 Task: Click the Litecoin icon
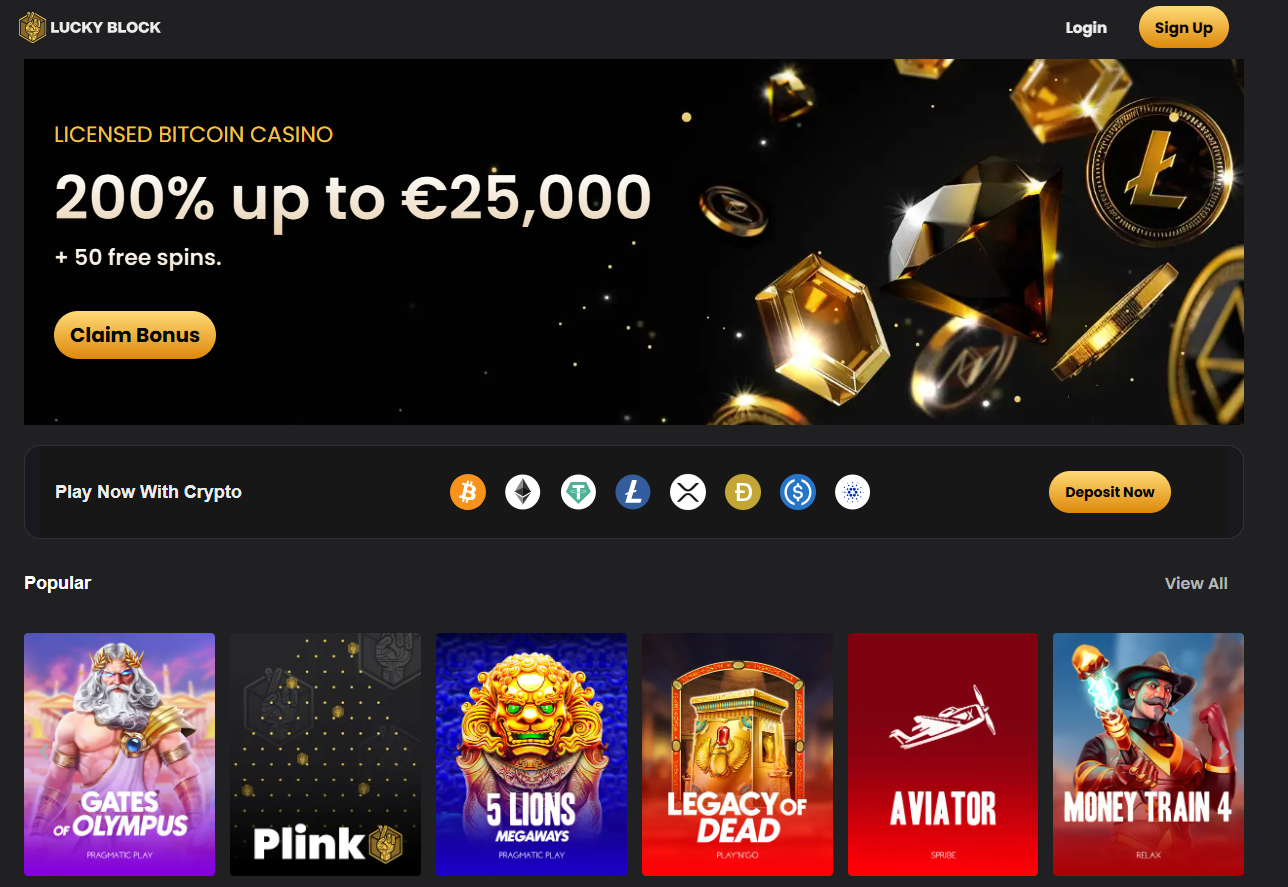[x=633, y=492]
